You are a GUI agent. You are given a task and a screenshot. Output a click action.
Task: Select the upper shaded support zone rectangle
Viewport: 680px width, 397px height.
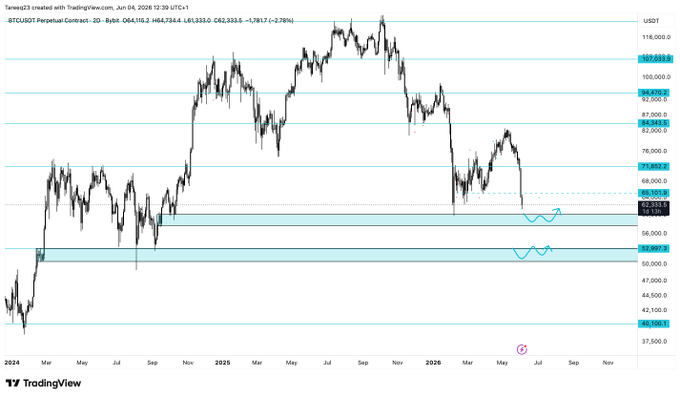pyautogui.click(x=397, y=220)
